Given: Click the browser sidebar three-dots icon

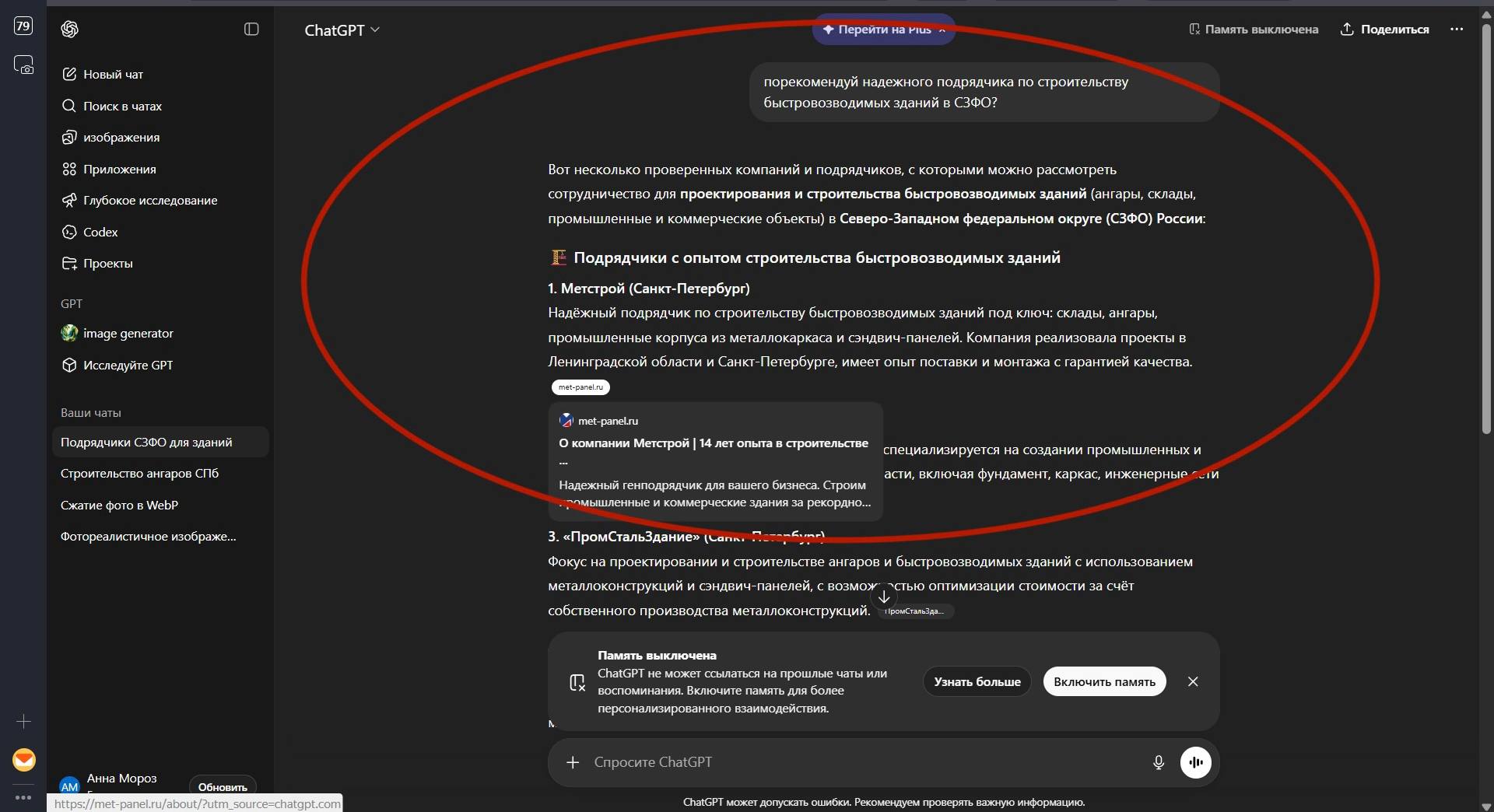Looking at the screenshot, I should tap(23, 797).
